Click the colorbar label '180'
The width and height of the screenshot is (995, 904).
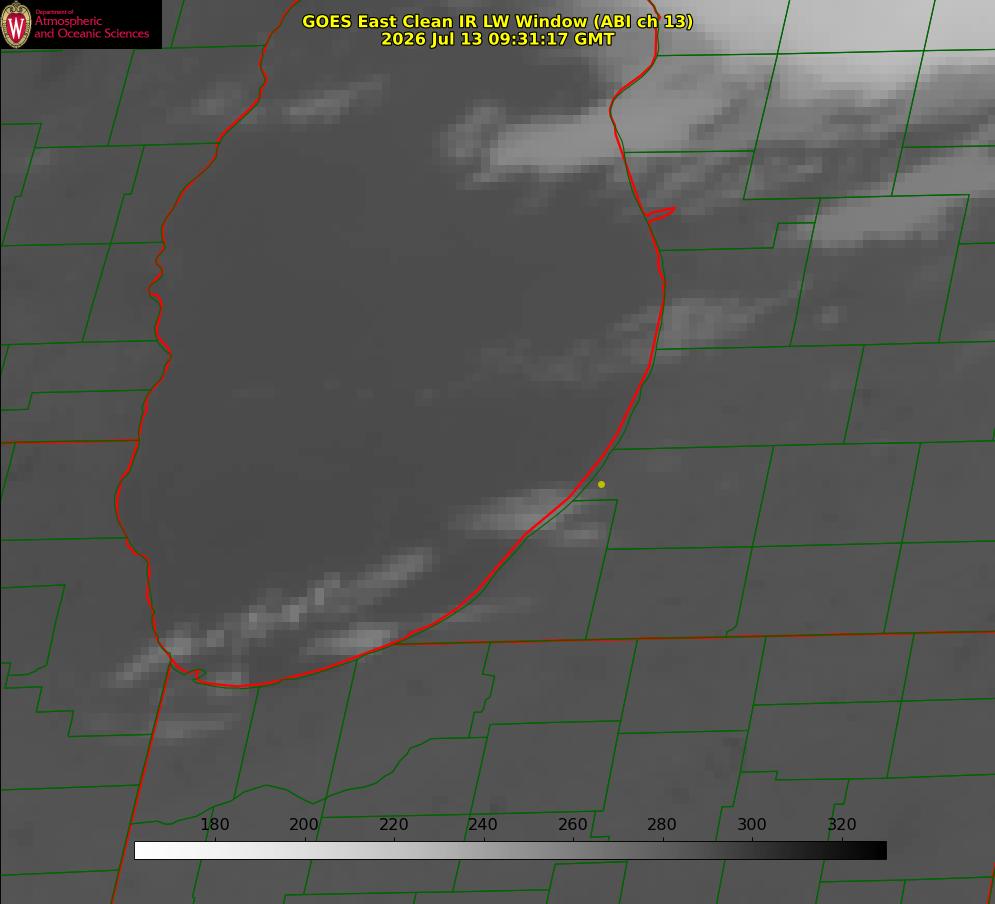(x=214, y=825)
